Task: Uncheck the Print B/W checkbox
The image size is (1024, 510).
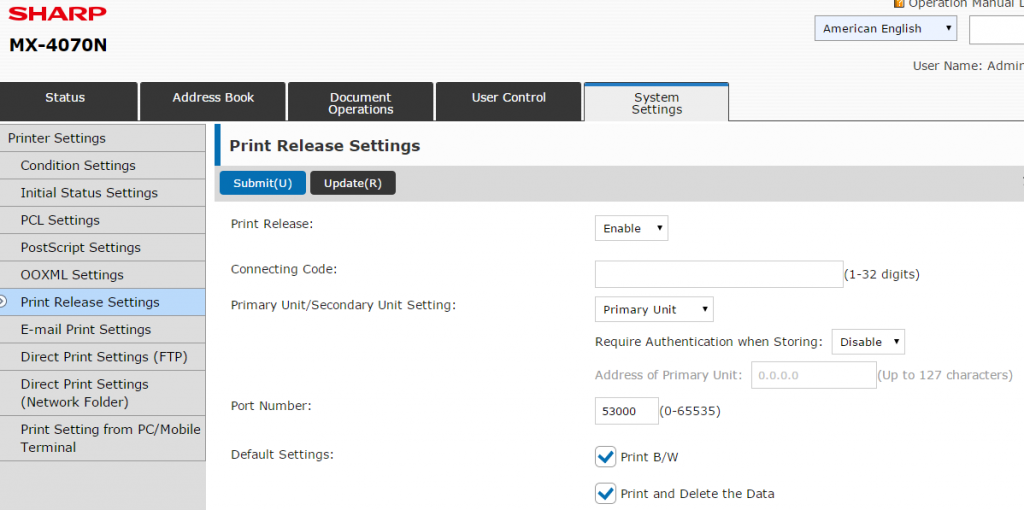Action: tap(605, 457)
